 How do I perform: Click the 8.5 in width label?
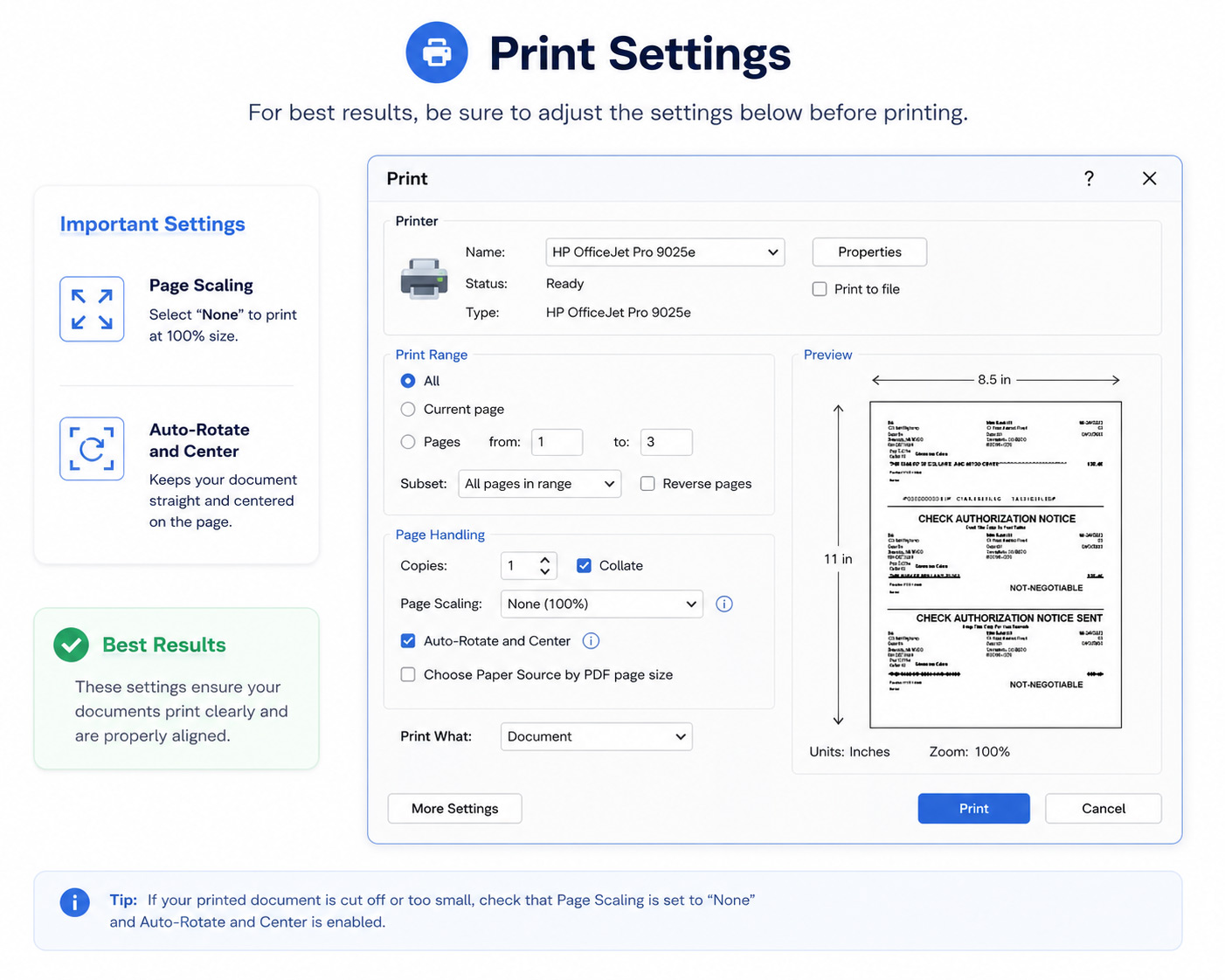994,380
